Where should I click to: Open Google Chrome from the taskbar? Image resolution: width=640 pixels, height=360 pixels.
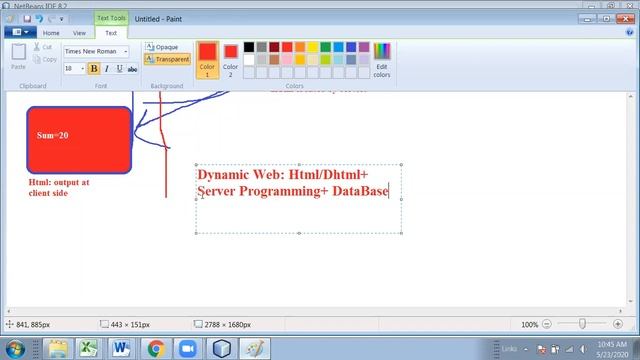pos(156,349)
